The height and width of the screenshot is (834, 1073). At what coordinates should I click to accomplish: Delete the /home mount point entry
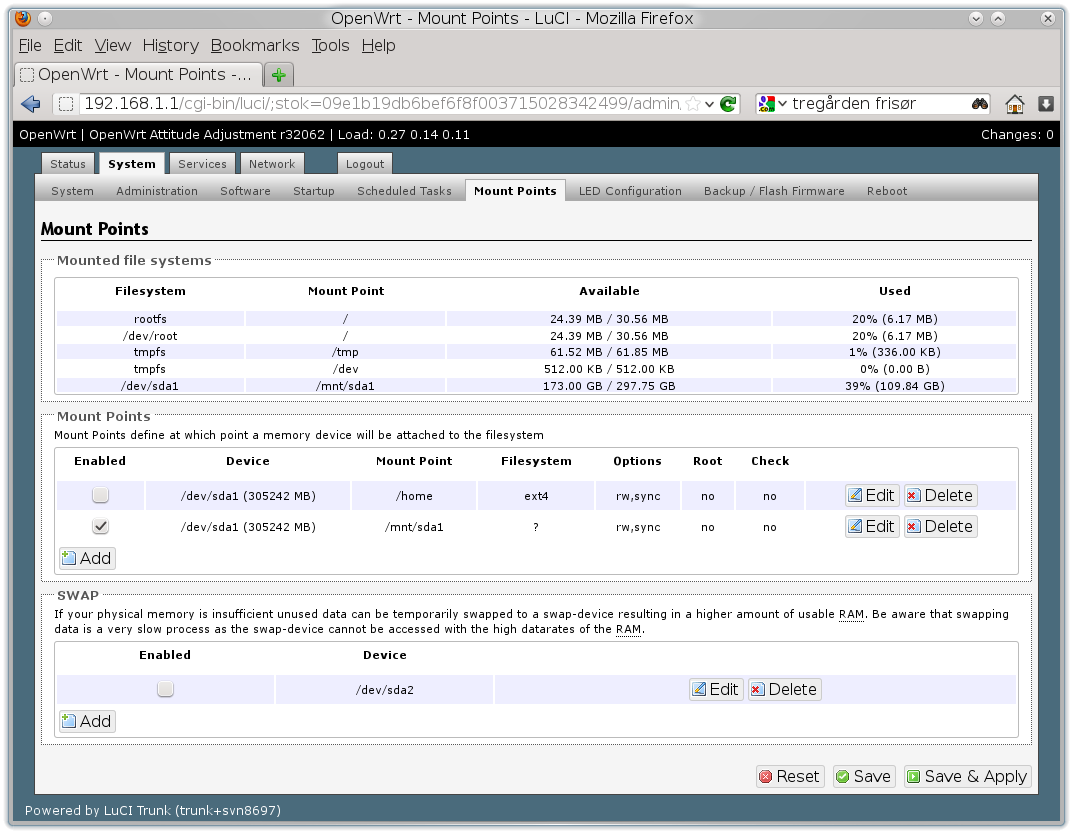(940, 495)
